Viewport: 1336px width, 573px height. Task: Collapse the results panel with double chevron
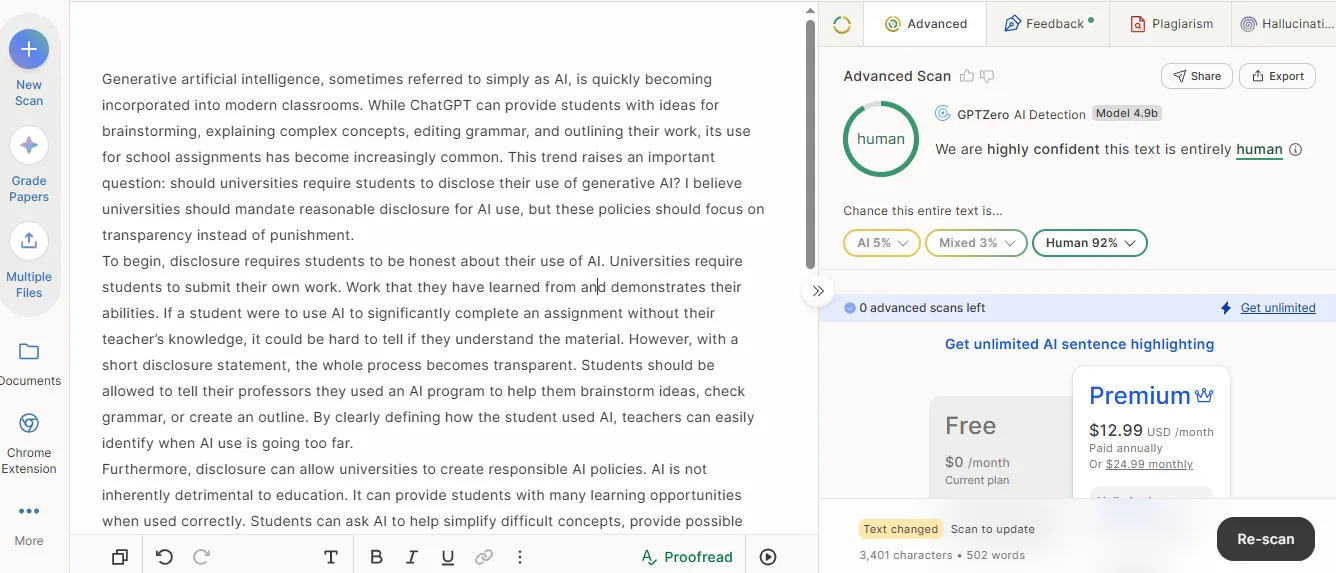pos(818,290)
